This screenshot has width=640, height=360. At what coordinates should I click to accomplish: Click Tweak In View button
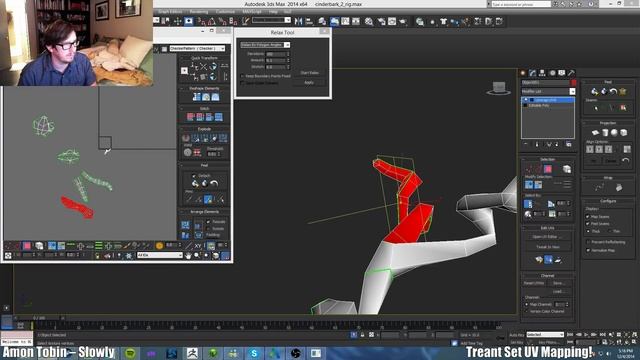coord(547,247)
